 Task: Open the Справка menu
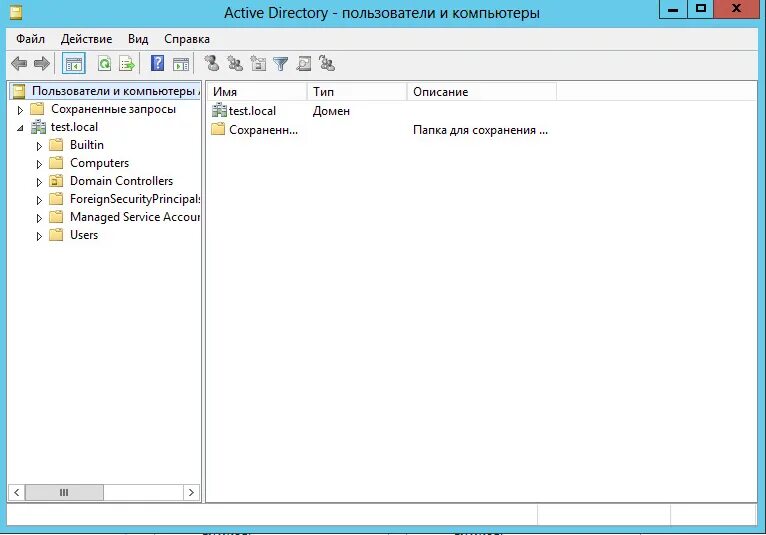(187, 39)
